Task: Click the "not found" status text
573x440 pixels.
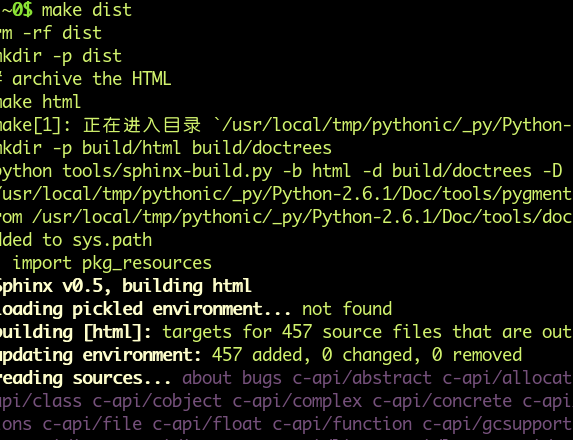Action: (x=347, y=309)
